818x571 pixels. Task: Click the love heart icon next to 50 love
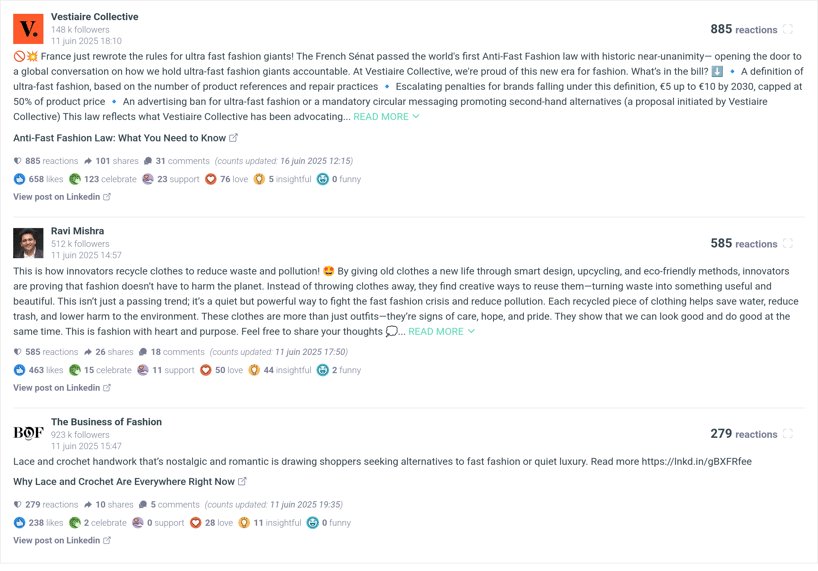(x=206, y=370)
